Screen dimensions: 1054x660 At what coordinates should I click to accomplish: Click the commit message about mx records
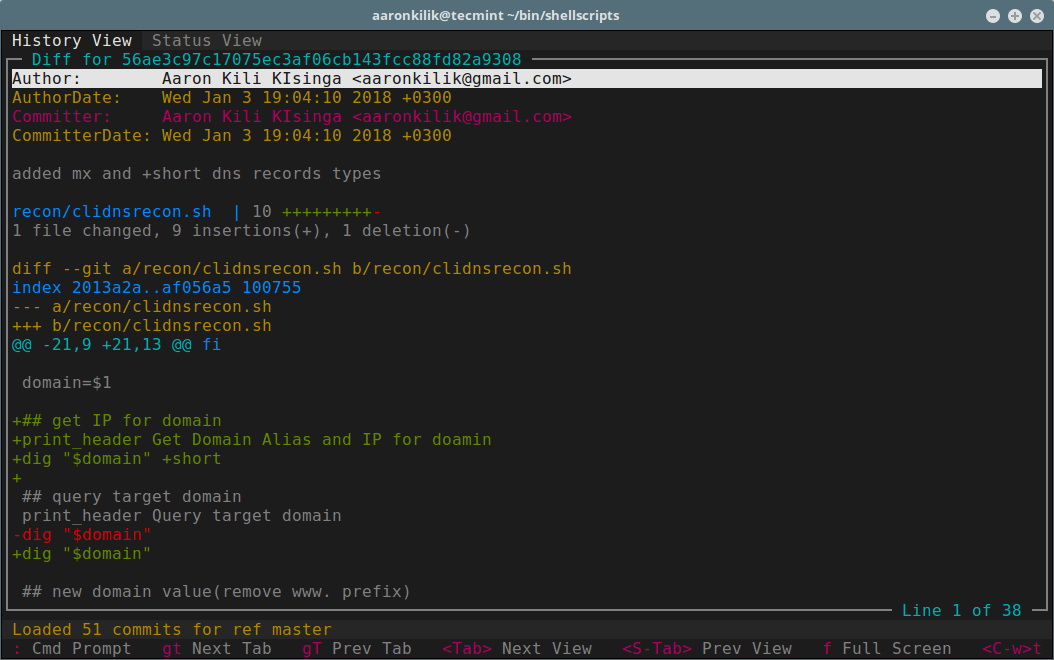[196, 174]
